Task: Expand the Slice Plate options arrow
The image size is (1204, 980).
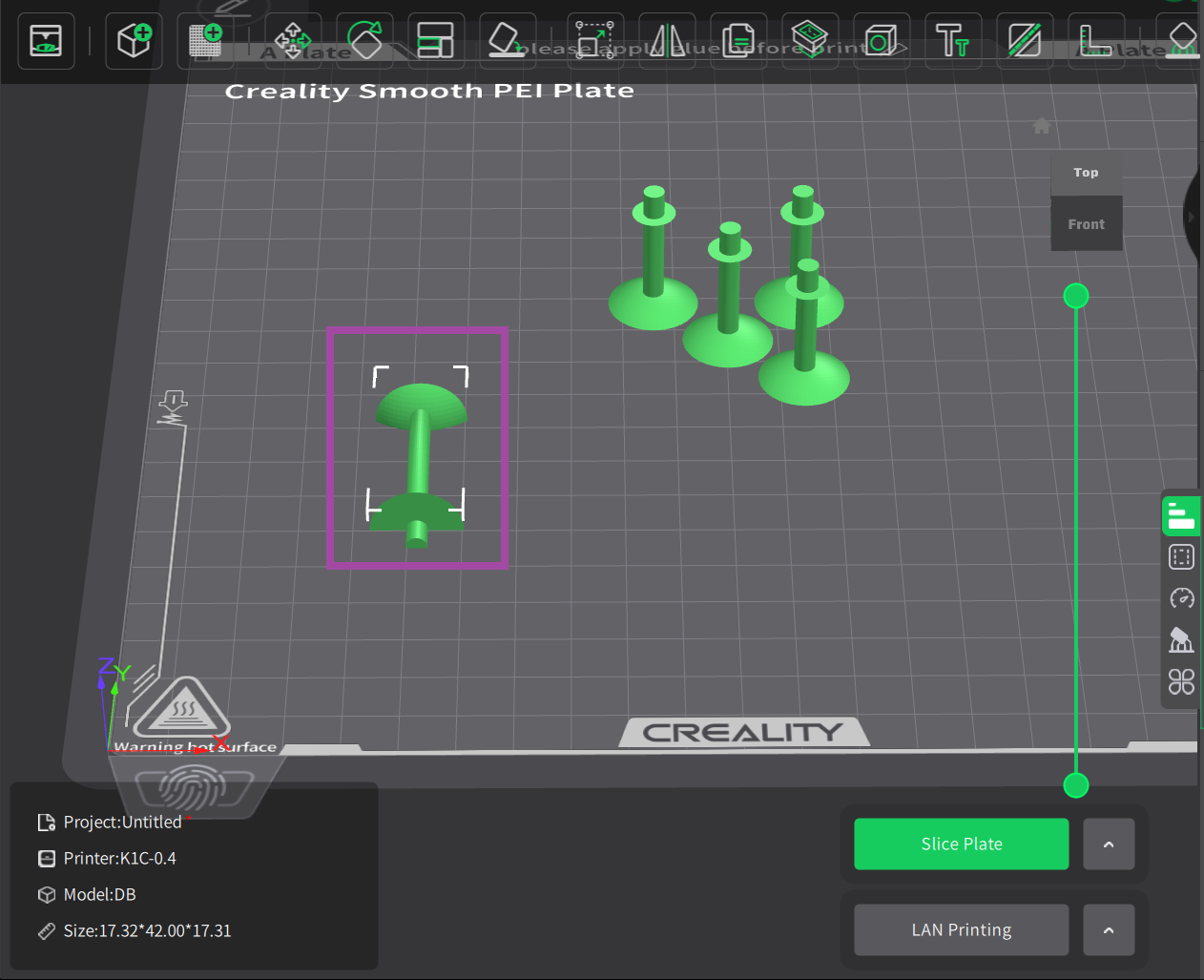Action: click(x=1109, y=844)
